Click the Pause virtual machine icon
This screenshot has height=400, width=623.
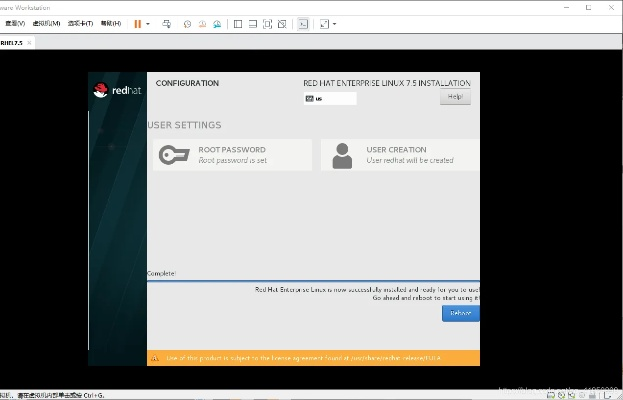[138, 23]
